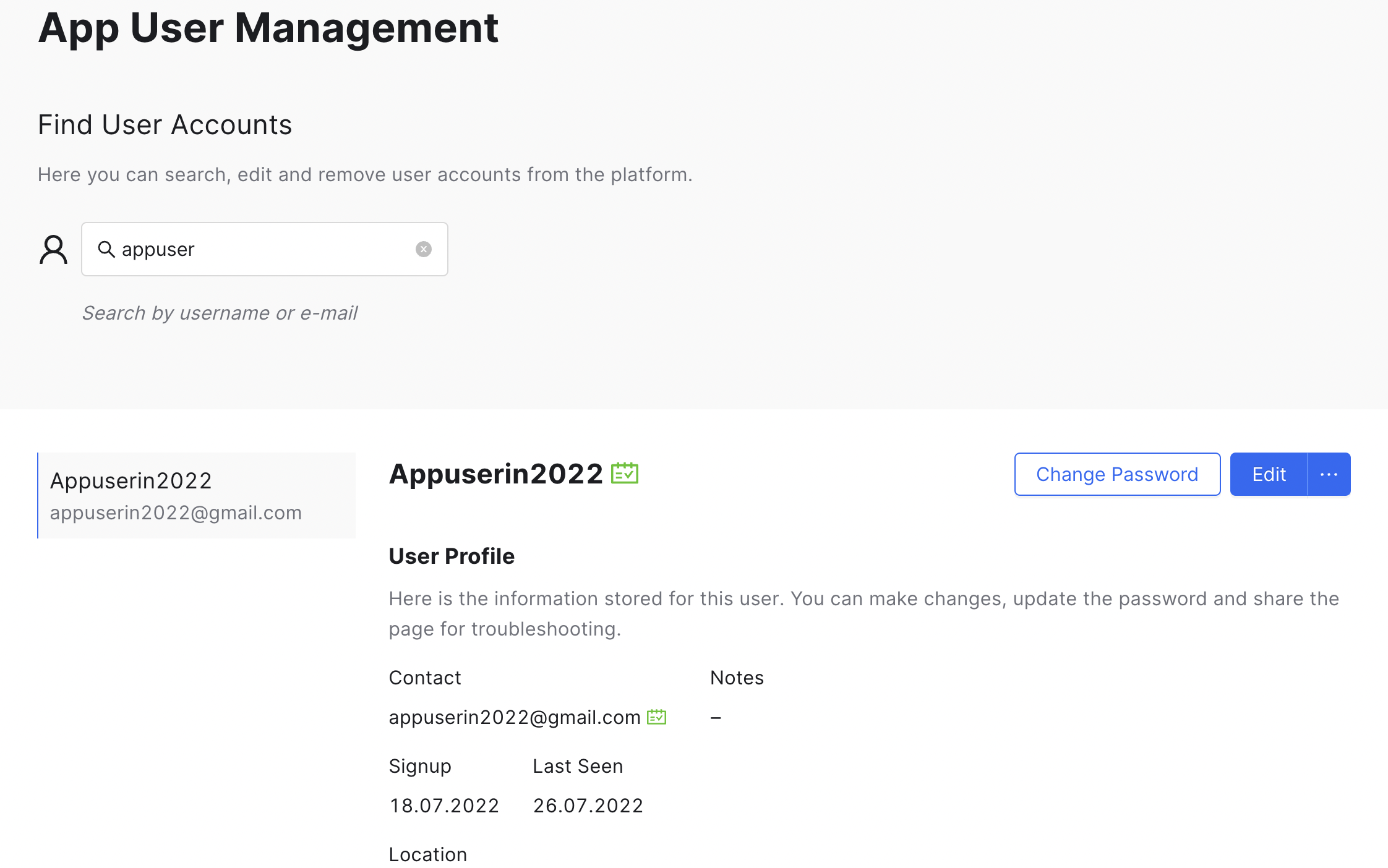Click the Signup date 18.07.2022
Screen dimensions: 1388x868
(x=444, y=806)
